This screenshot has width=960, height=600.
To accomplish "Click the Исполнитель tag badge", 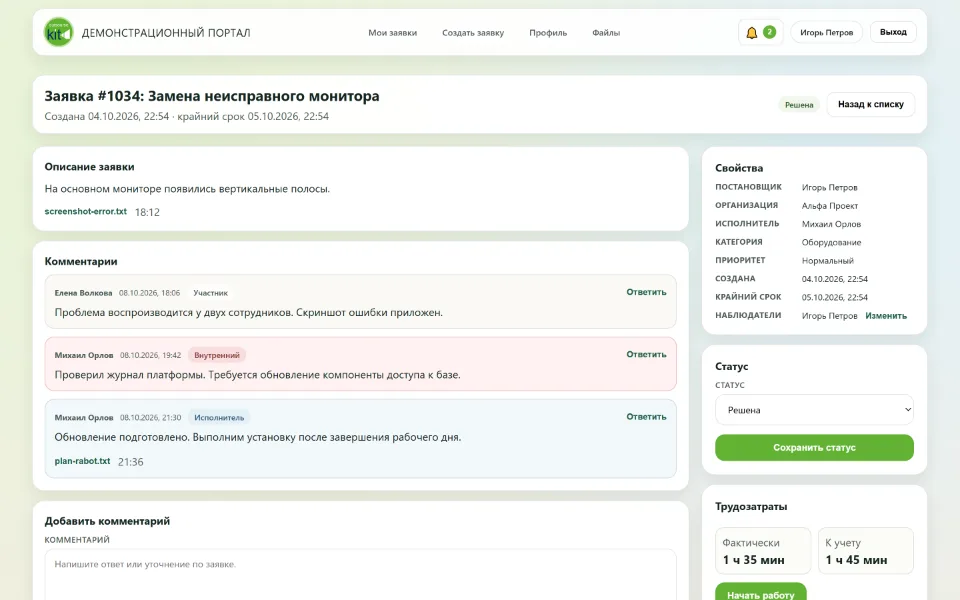I will click(x=219, y=418).
